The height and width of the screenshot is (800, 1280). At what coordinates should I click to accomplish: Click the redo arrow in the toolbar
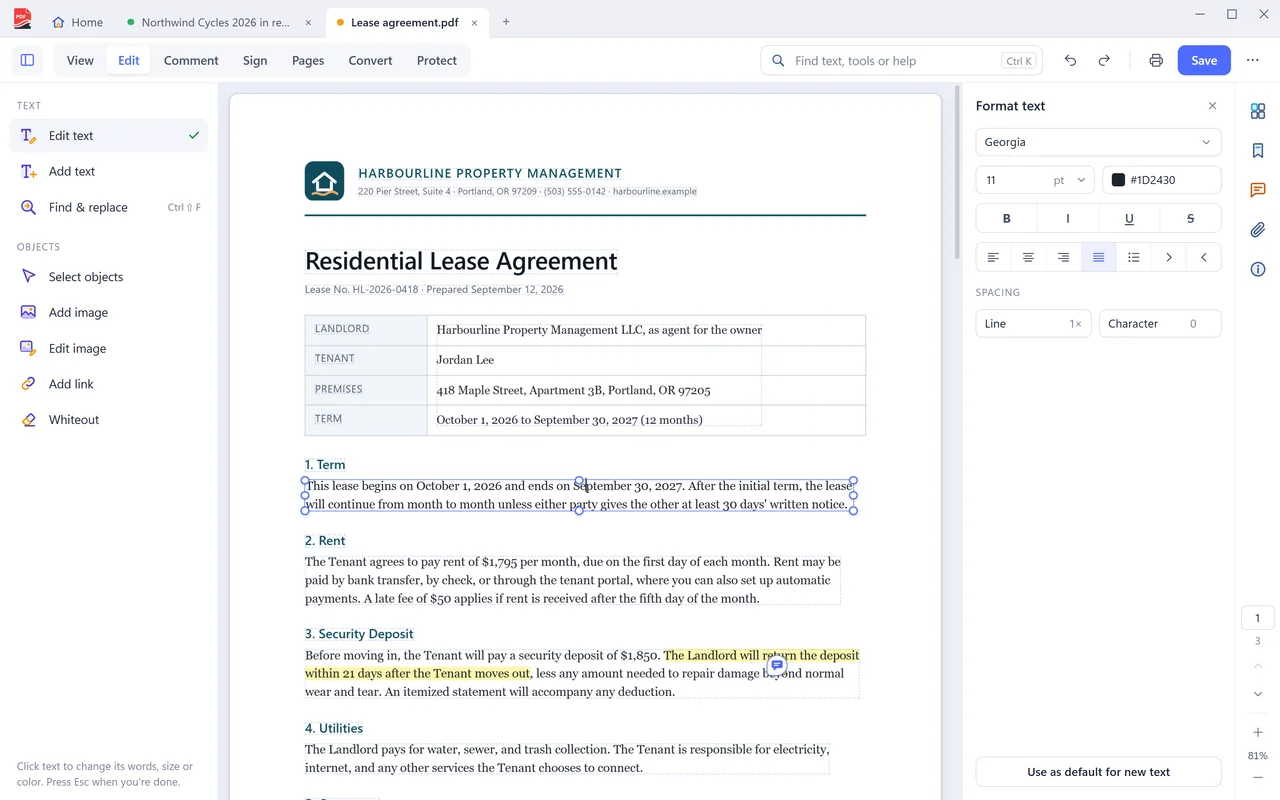tap(1104, 60)
